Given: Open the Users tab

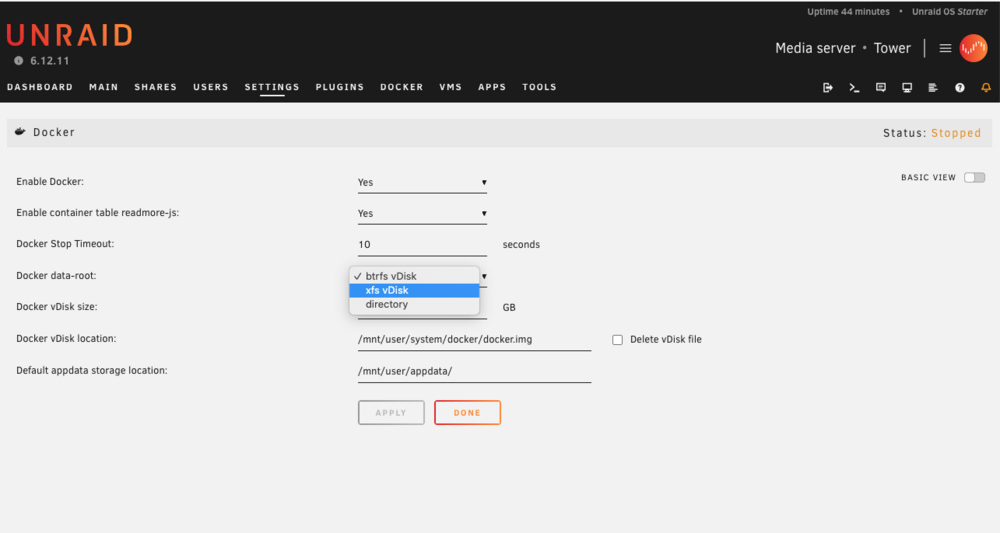Looking at the screenshot, I should (210, 87).
